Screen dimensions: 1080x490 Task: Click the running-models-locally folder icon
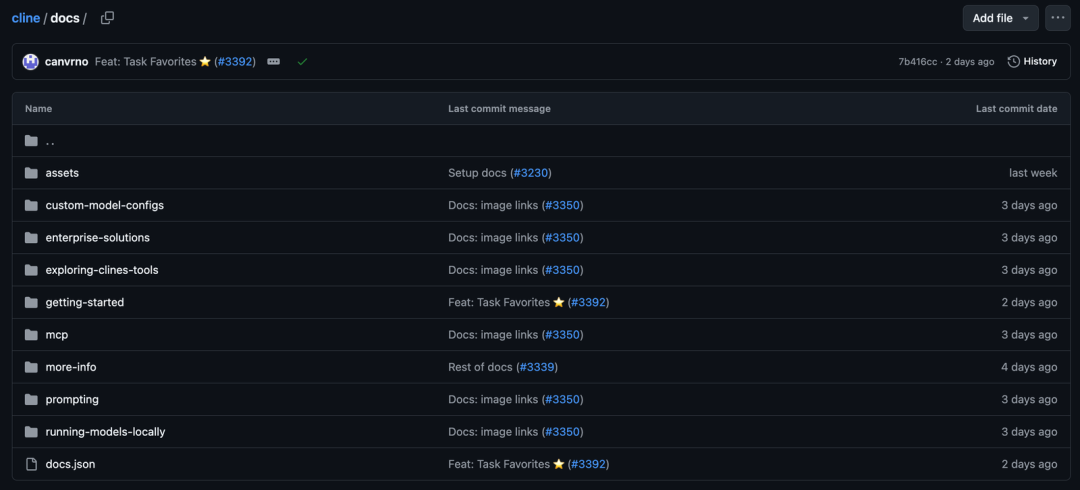(x=31, y=432)
